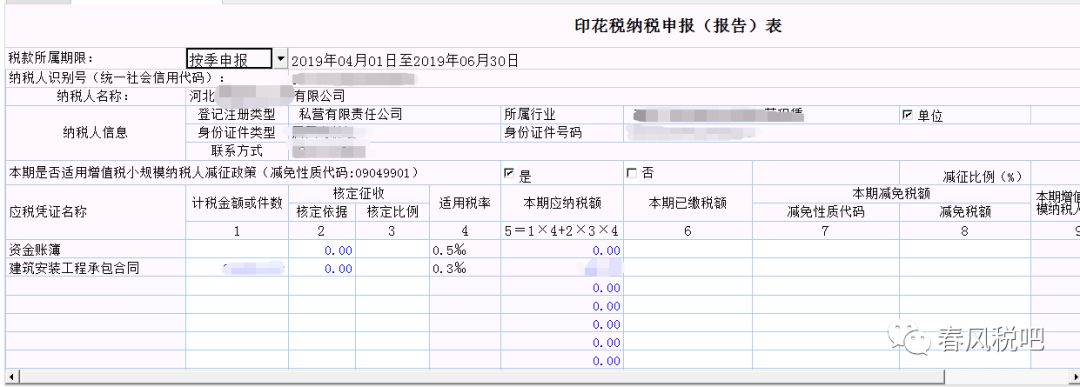Click 计税金额 field for 建筑安装工程承包合同
The height and width of the screenshot is (387, 1080).
pyautogui.click(x=237, y=268)
